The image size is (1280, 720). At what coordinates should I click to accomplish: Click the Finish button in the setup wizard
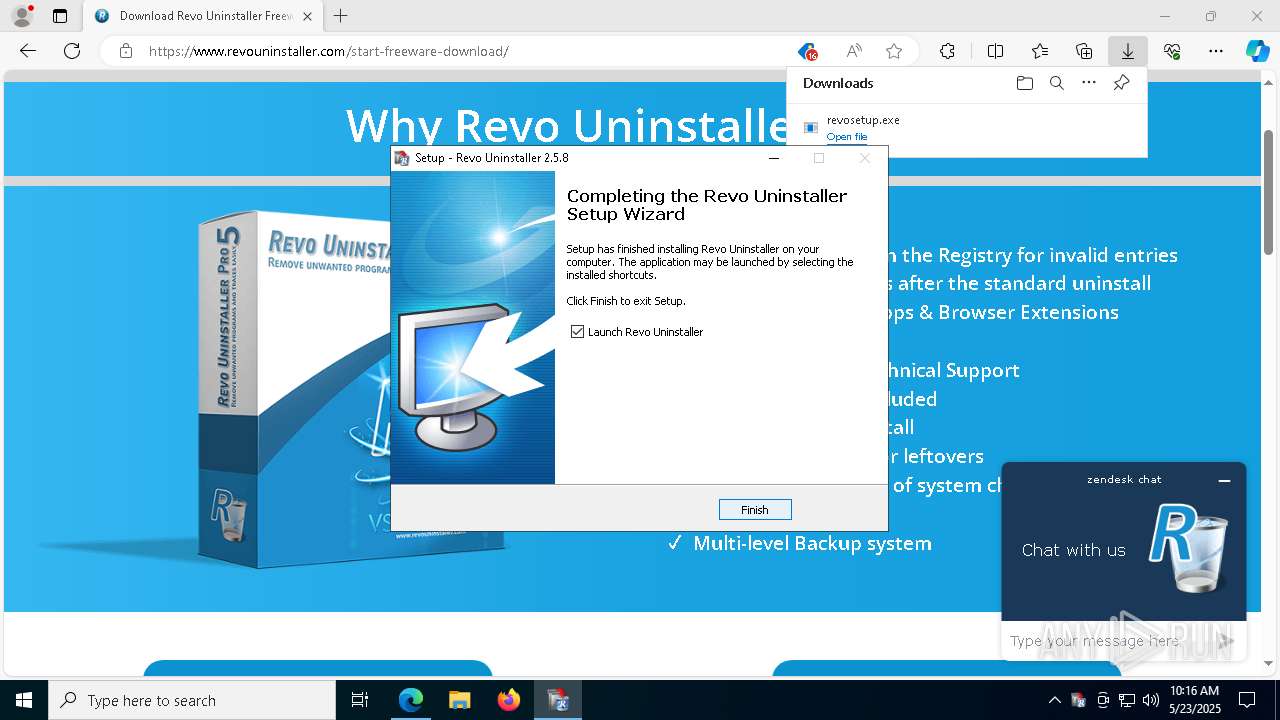pyautogui.click(x=755, y=510)
